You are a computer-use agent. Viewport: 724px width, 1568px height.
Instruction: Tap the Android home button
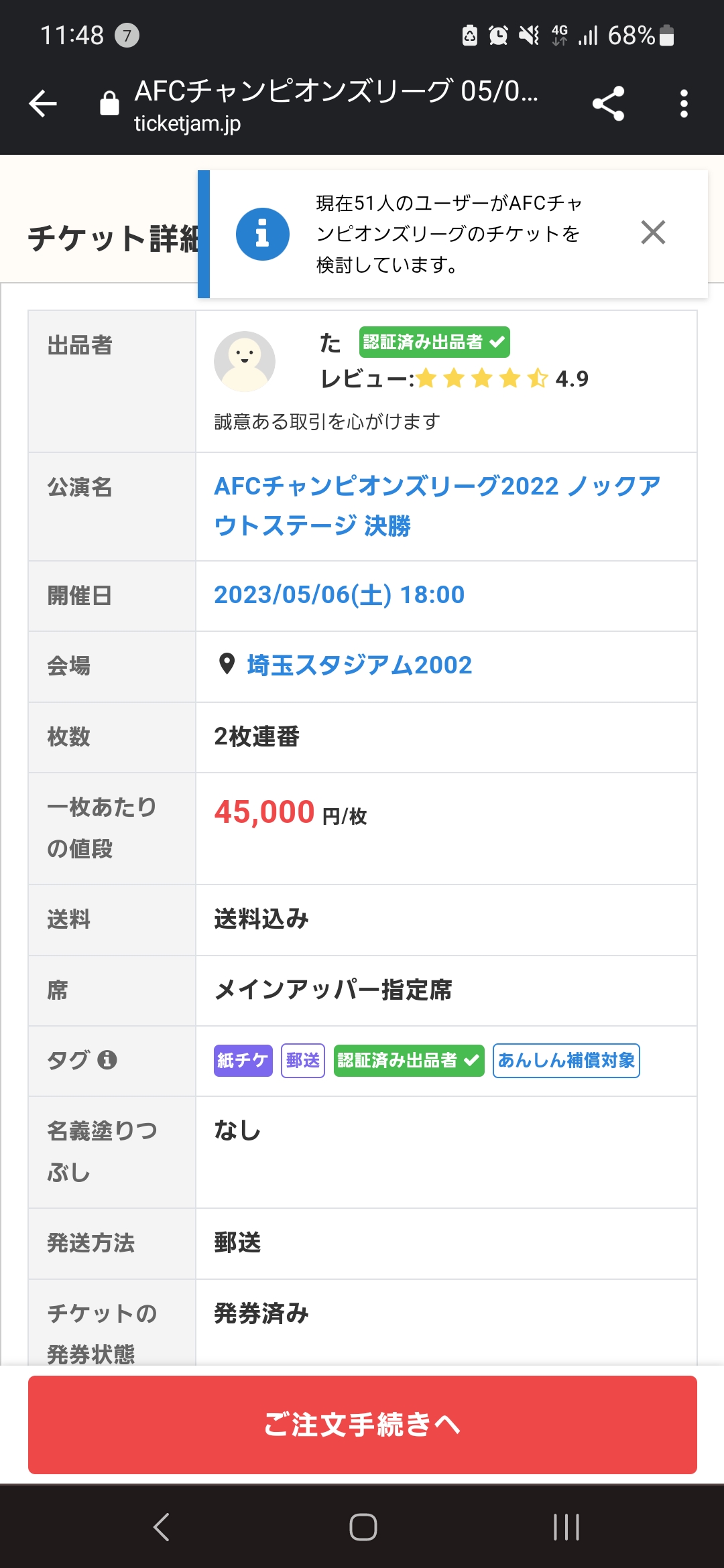pos(363,1527)
